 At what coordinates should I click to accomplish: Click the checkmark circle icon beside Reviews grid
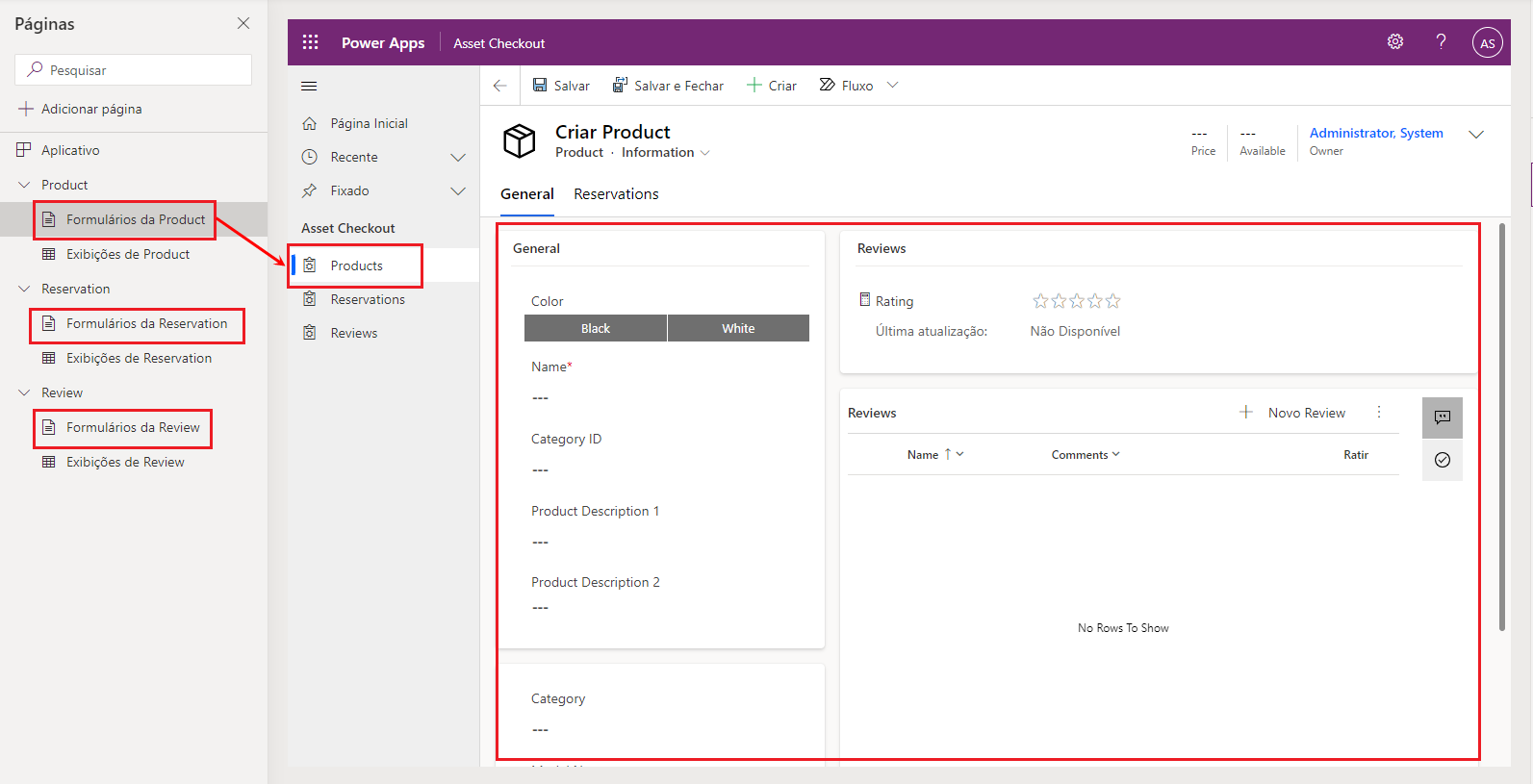[1442, 460]
